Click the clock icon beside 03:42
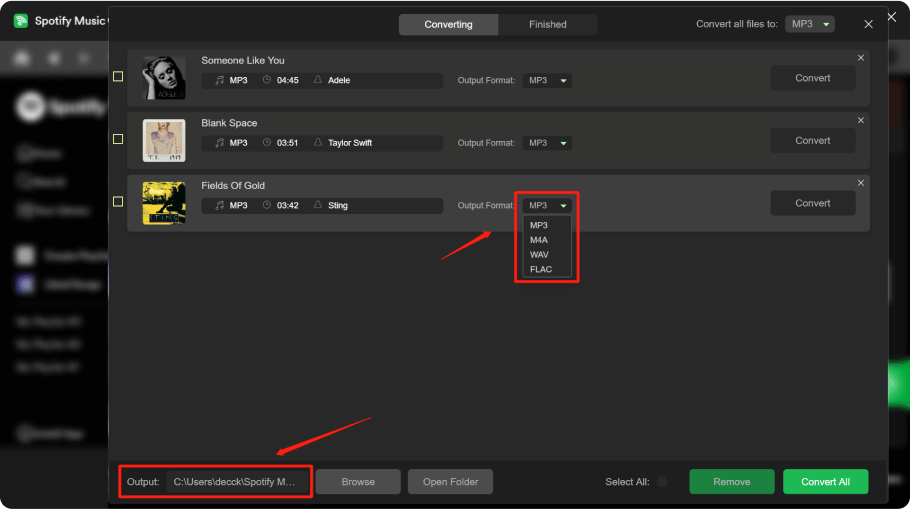The image size is (910, 509). click(x=267, y=205)
